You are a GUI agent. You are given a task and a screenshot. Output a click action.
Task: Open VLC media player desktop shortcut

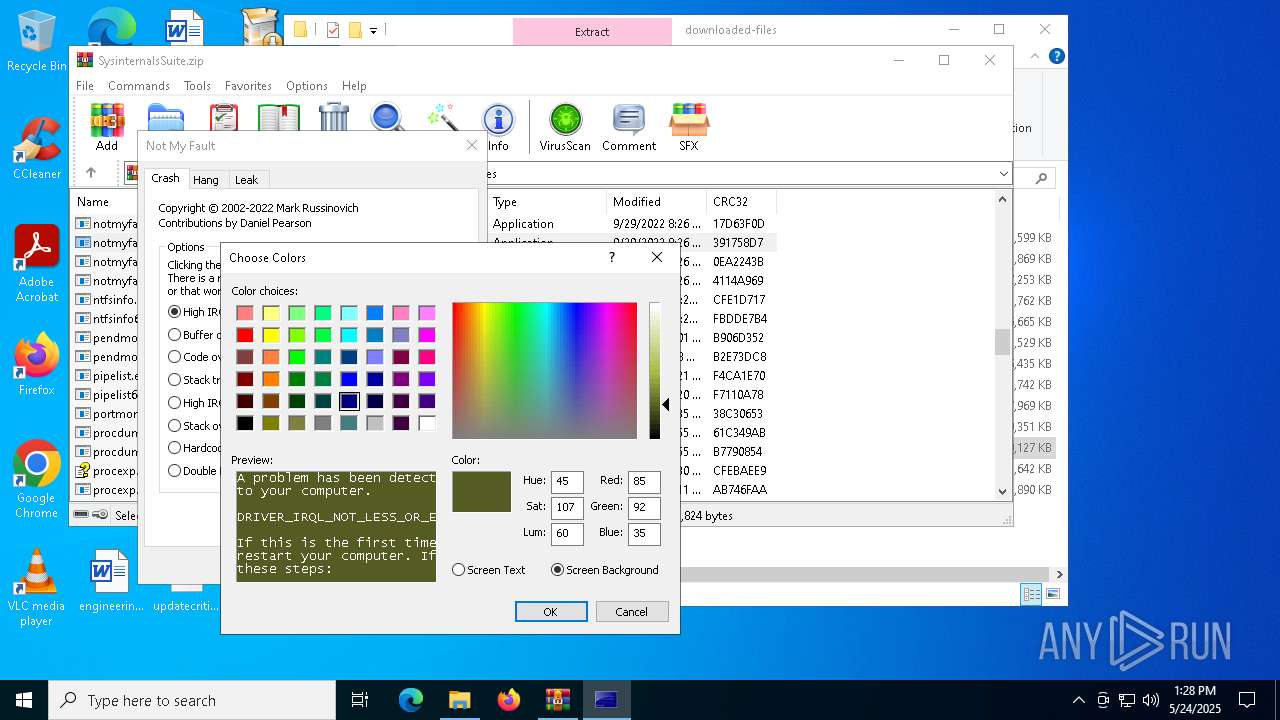pyautogui.click(x=36, y=588)
